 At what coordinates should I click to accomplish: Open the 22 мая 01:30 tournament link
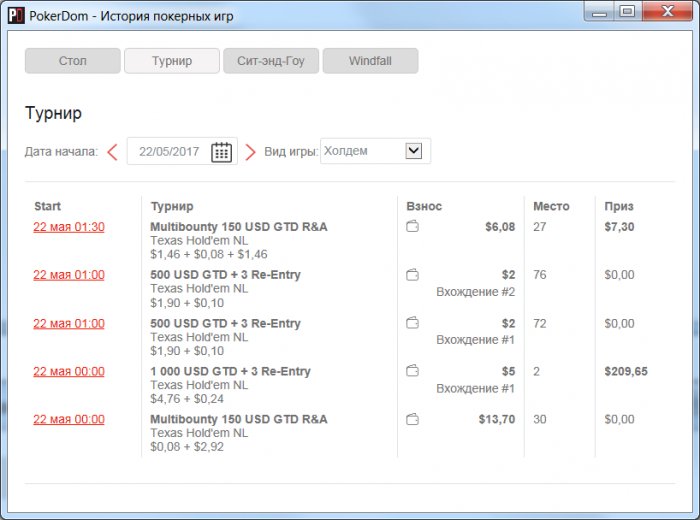(x=69, y=227)
